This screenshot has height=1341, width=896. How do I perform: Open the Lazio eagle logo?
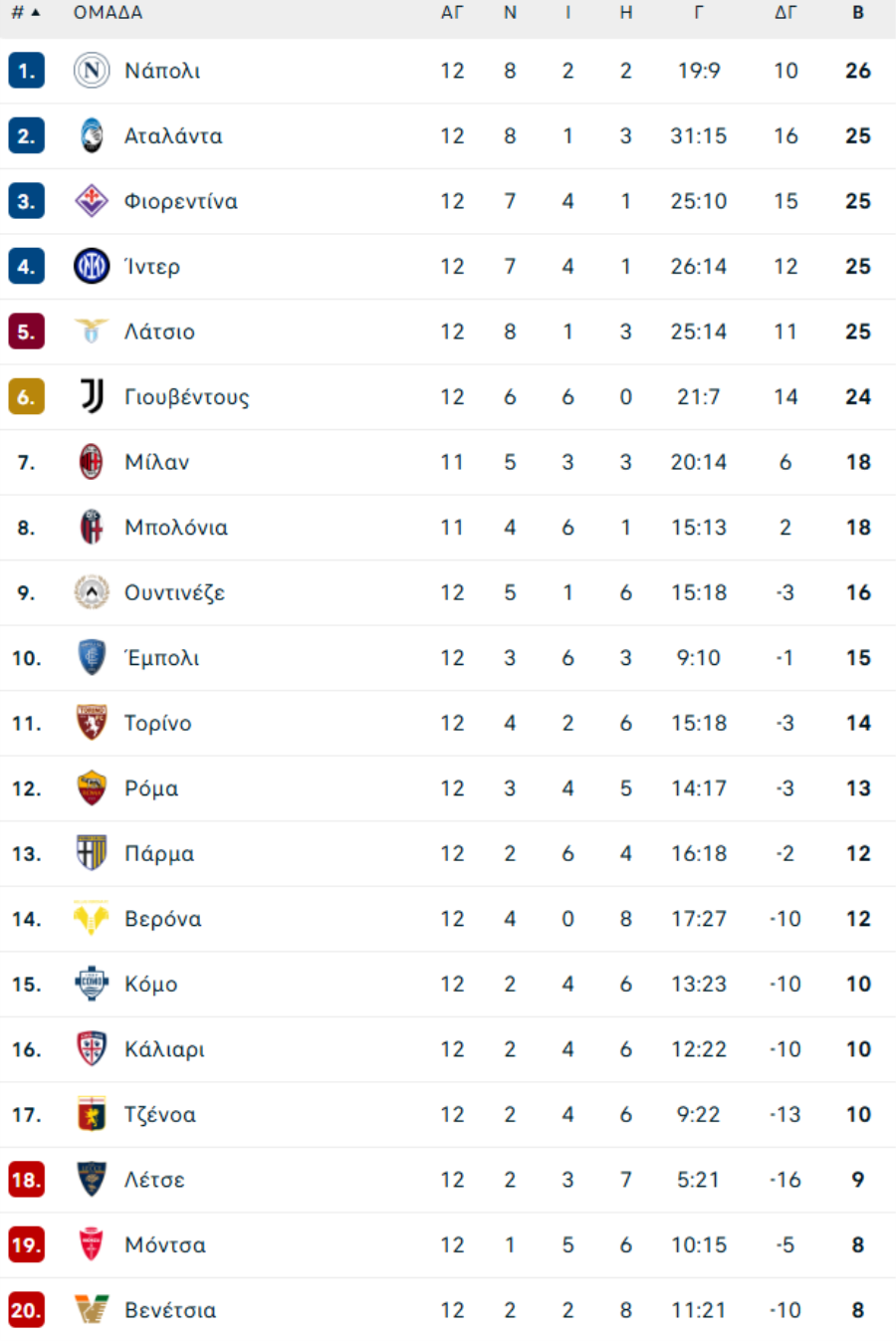pos(92,332)
